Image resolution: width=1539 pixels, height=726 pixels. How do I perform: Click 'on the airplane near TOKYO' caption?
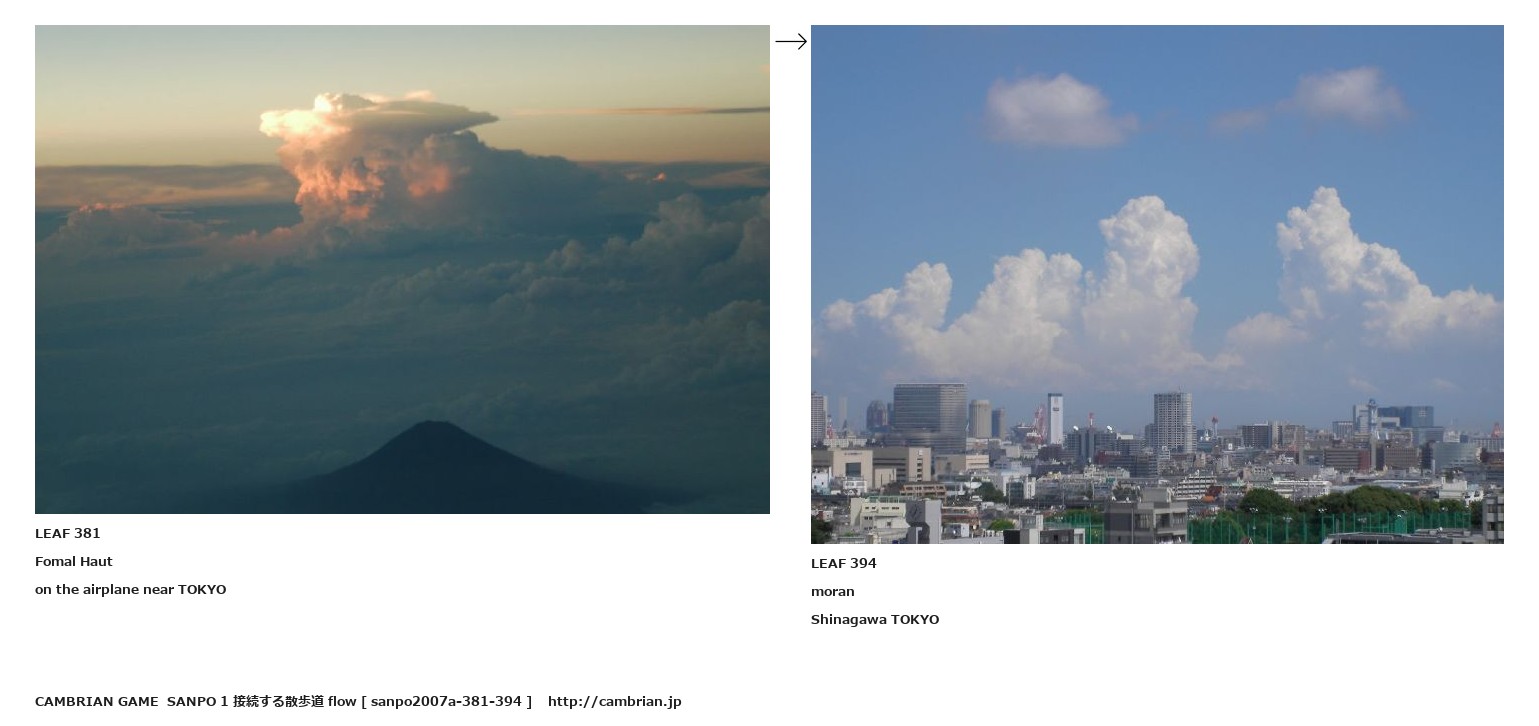pyautogui.click(x=131, y=589)
